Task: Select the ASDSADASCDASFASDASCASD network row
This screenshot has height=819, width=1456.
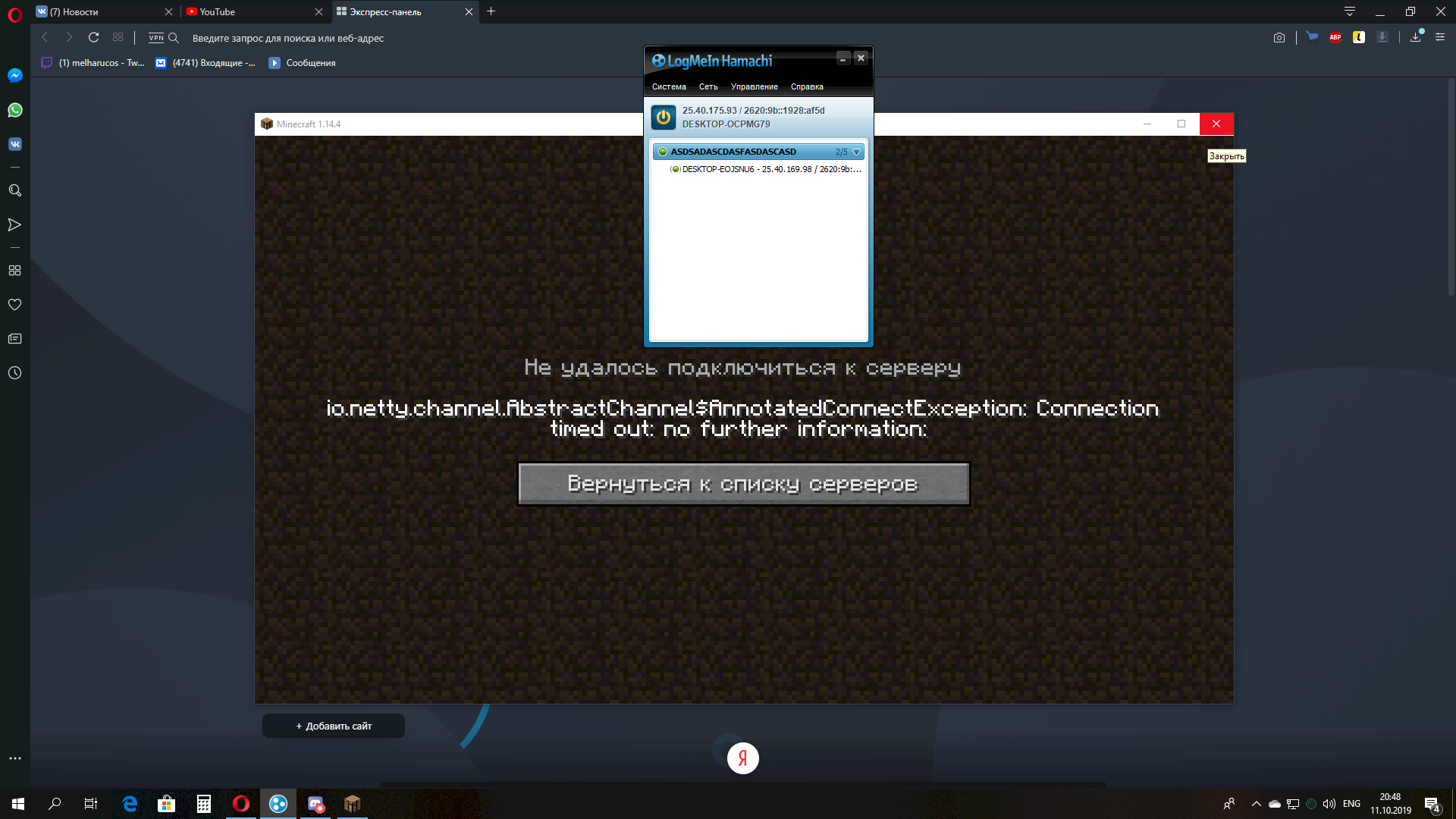Action: tap(758, 152)
